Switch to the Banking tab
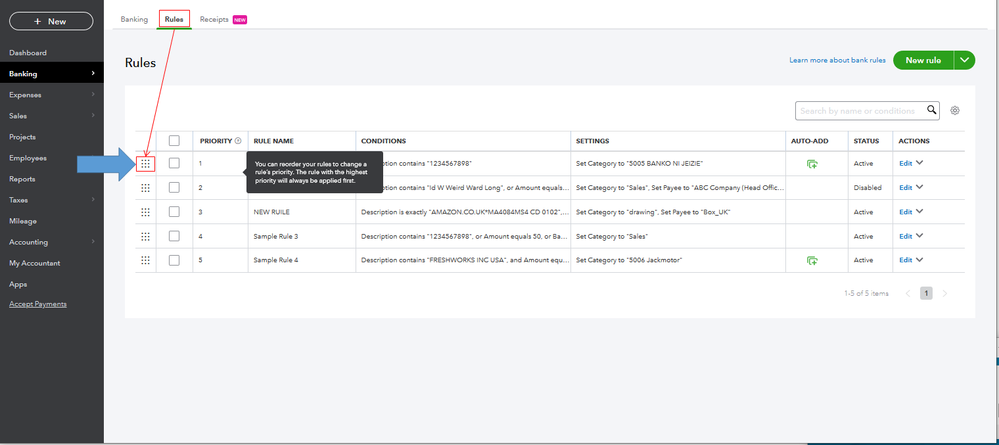The height and width of the screenshot is (445, 999). tap(134, 20)
